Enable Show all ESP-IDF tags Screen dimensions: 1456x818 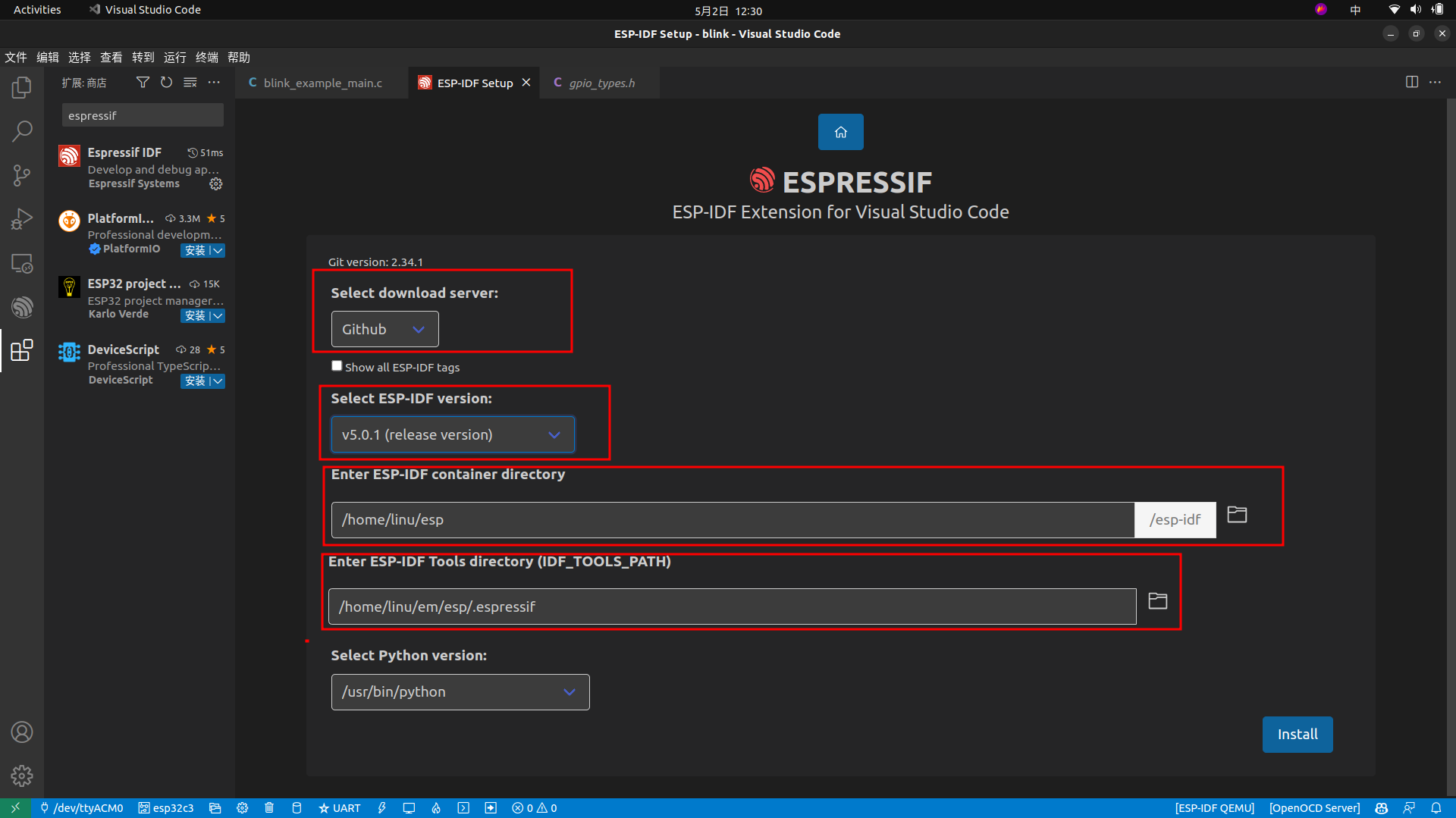pos(336,365)
